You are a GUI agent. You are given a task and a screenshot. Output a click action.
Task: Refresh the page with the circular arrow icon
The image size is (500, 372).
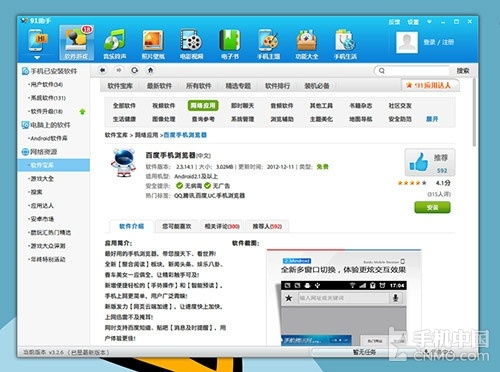click(x=135, y=70)
